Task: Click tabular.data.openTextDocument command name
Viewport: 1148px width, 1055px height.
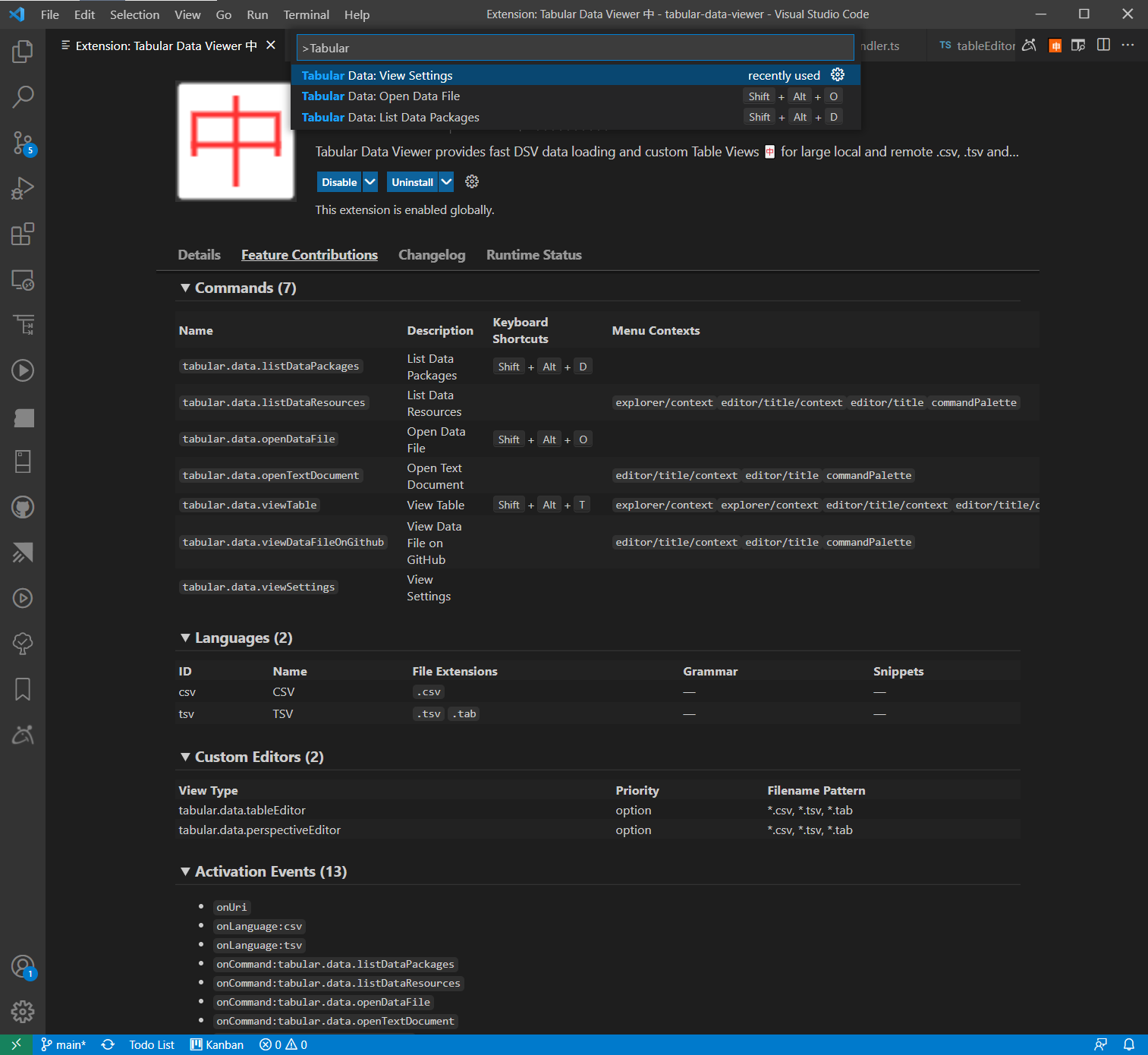Action: 271,475
